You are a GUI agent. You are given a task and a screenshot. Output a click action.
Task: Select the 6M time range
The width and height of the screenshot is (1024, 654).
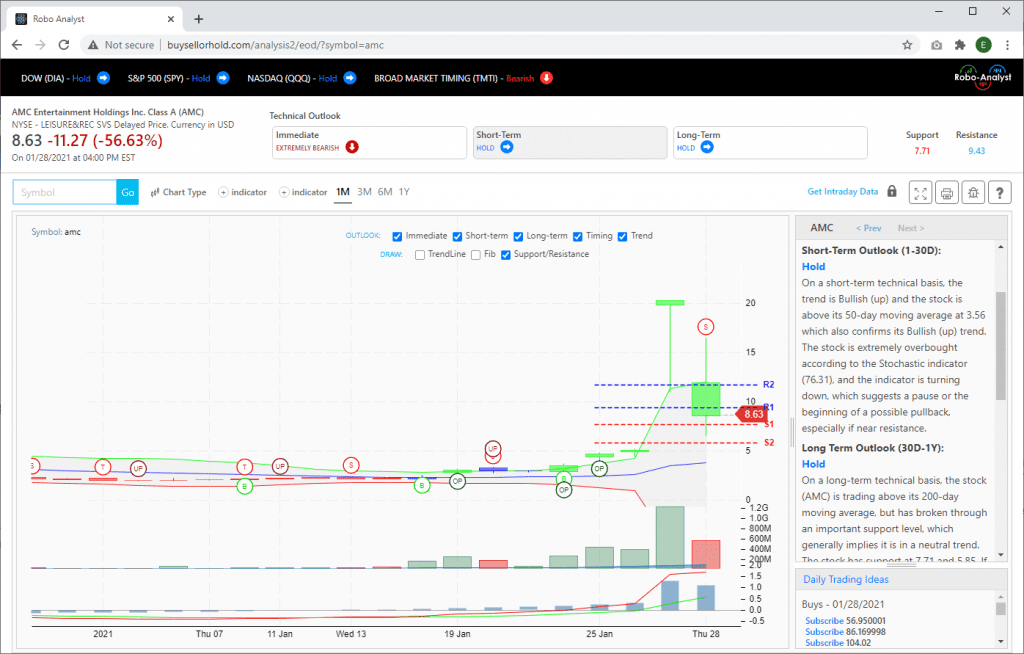[x=385, y=192]
